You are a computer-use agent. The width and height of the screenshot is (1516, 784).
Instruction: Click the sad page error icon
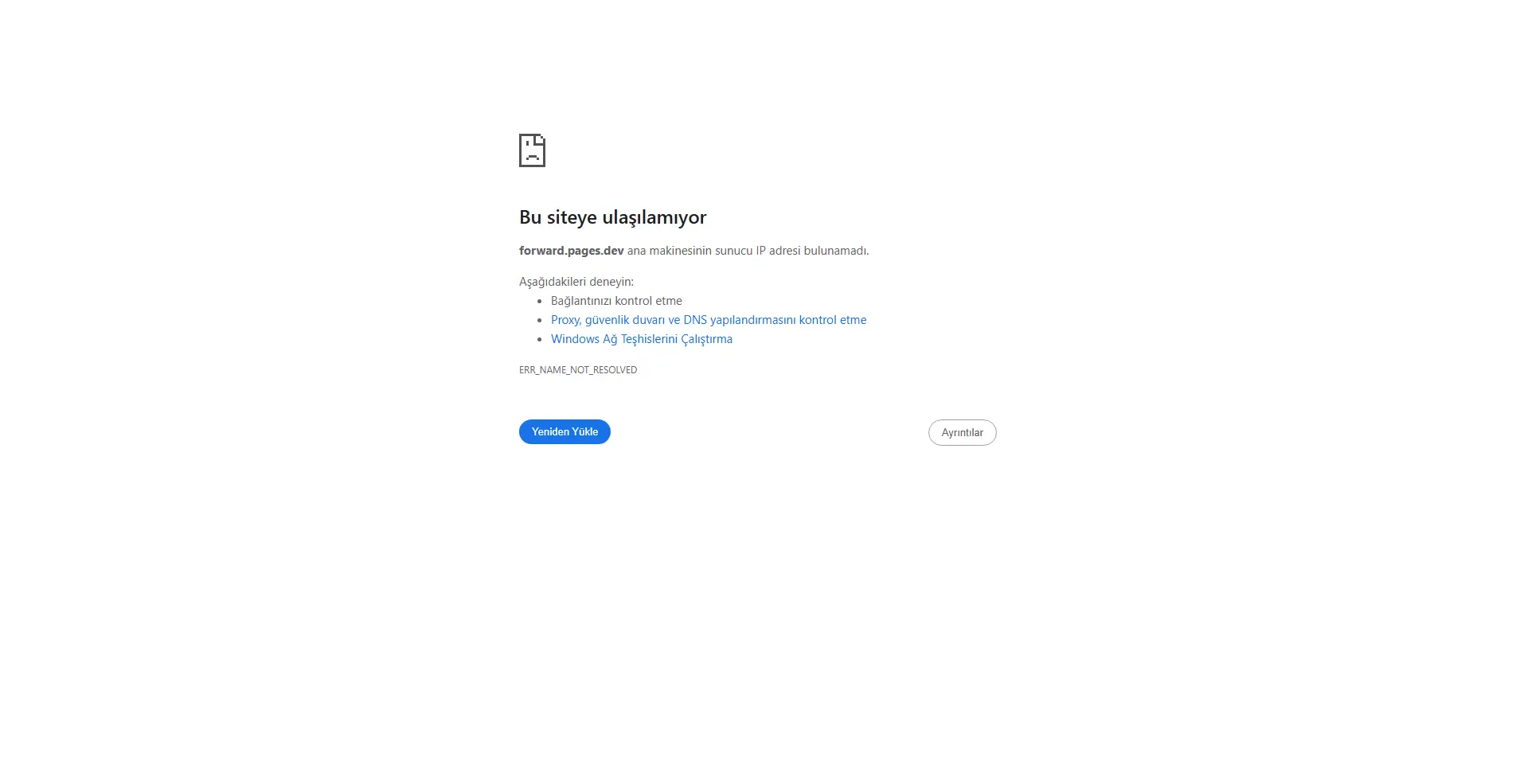point(532,150)
